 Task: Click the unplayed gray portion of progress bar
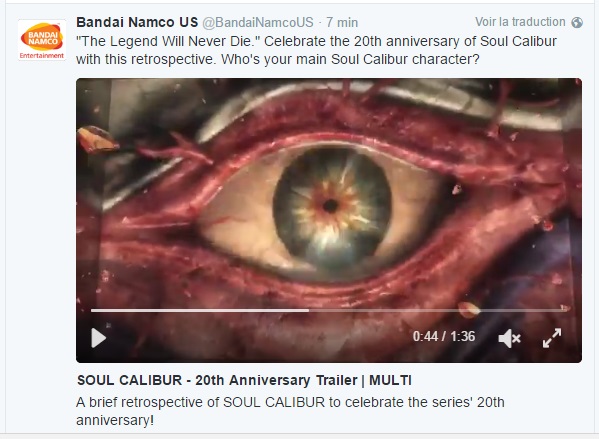[438, 310]
